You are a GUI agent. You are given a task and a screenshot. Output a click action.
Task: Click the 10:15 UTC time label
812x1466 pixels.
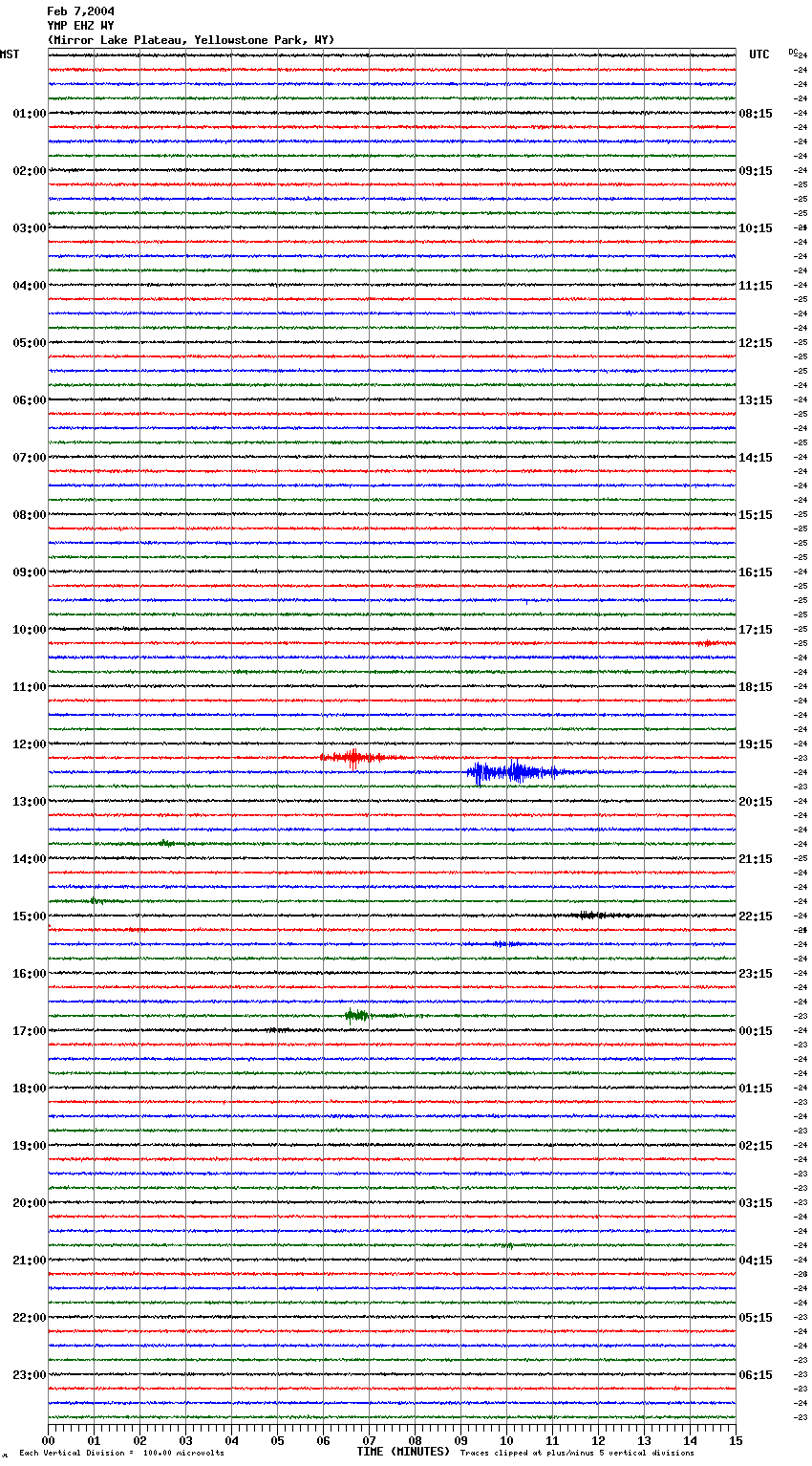pos(756,228)
